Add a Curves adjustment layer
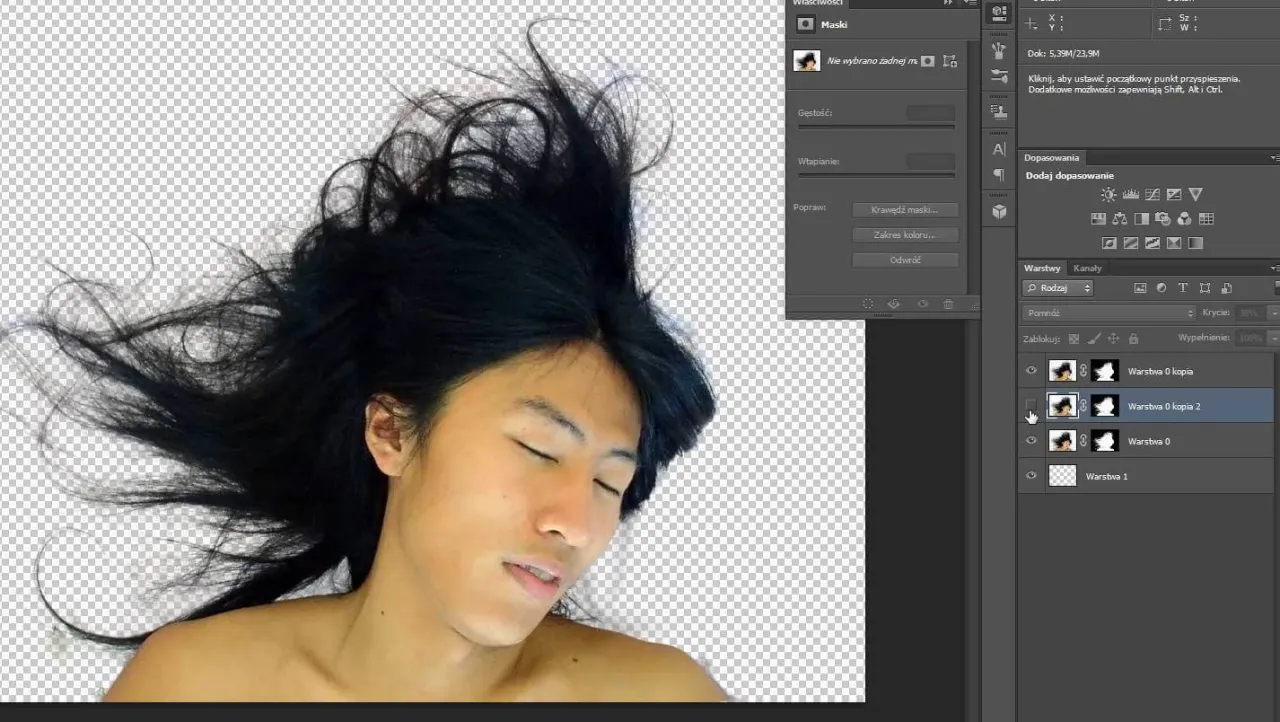Screen dimensions: 1280x722 (x=1152, y=194)
